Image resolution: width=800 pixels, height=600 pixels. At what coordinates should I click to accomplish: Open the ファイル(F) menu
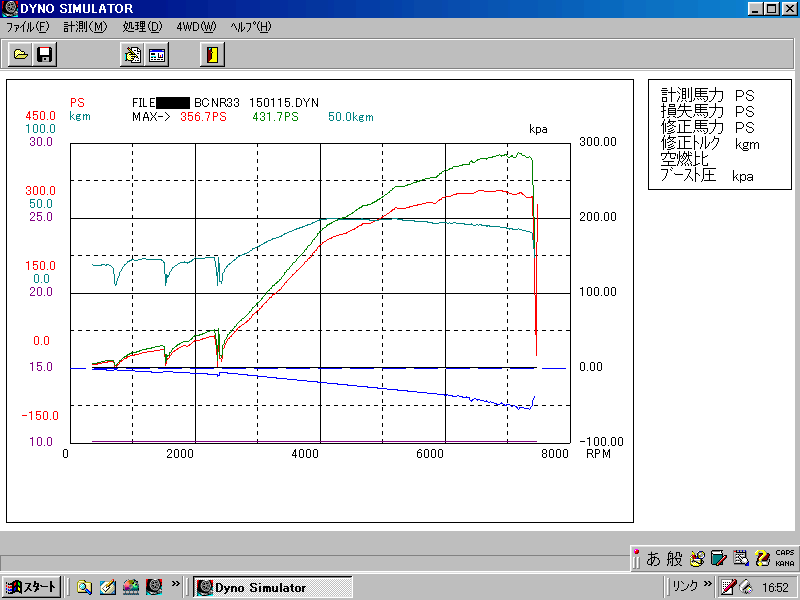click(27, 27)
